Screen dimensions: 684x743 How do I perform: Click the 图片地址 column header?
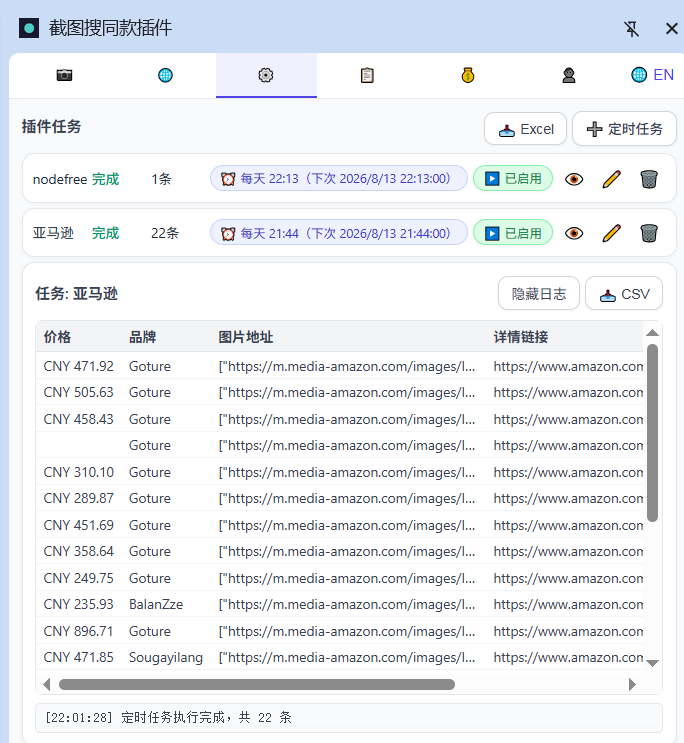pos(246,337)
